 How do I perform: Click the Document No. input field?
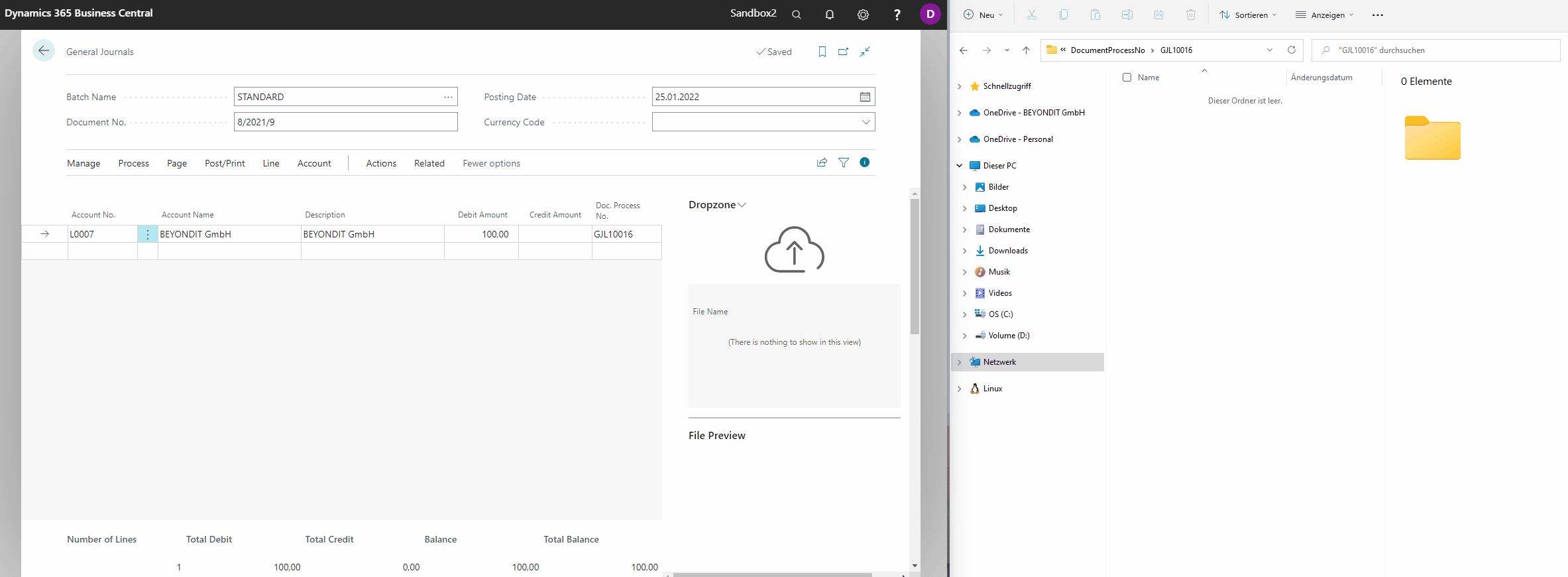pos(345,122)
